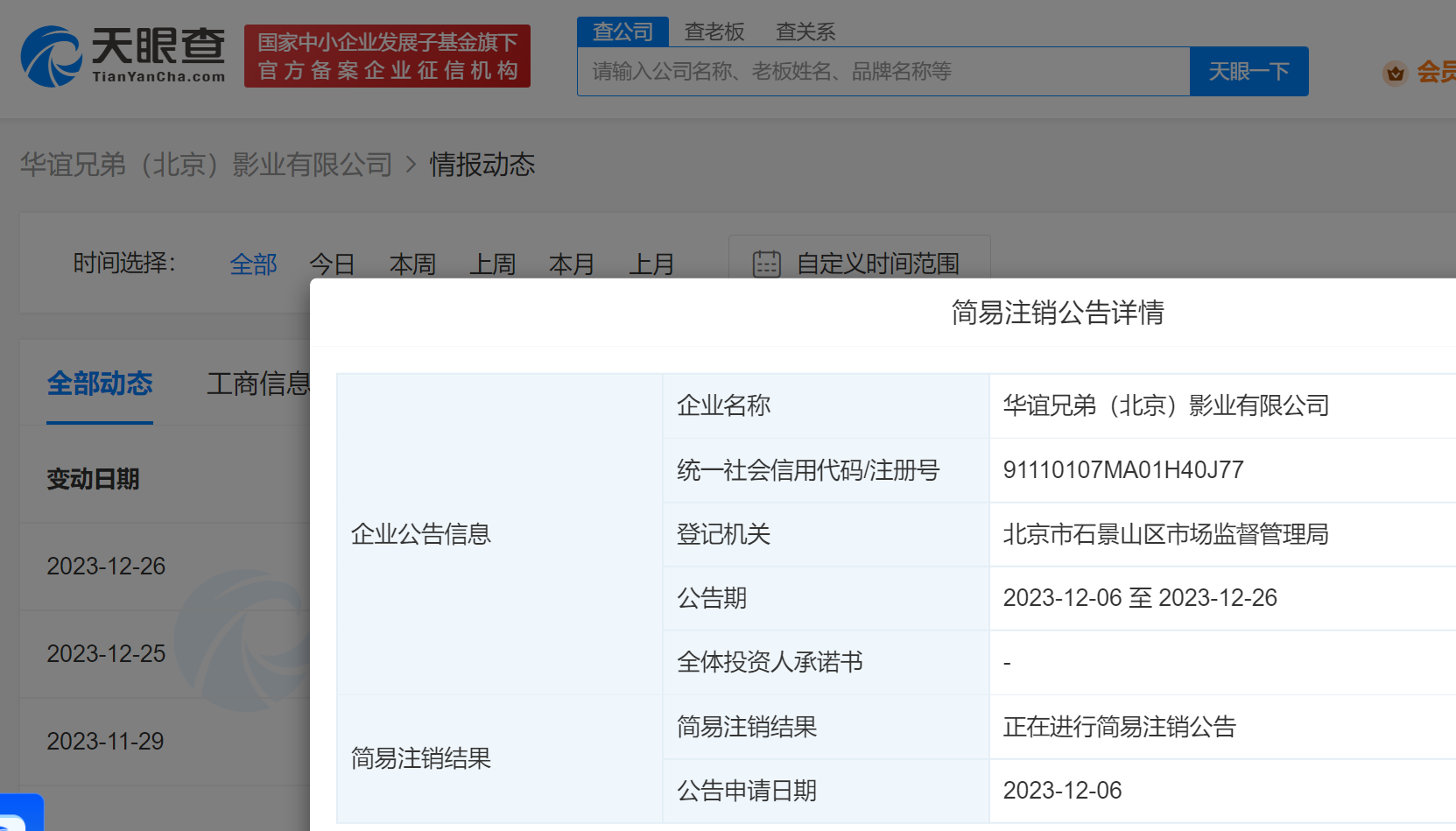Click the application date value 2023-12-06

coord(1062,791)
